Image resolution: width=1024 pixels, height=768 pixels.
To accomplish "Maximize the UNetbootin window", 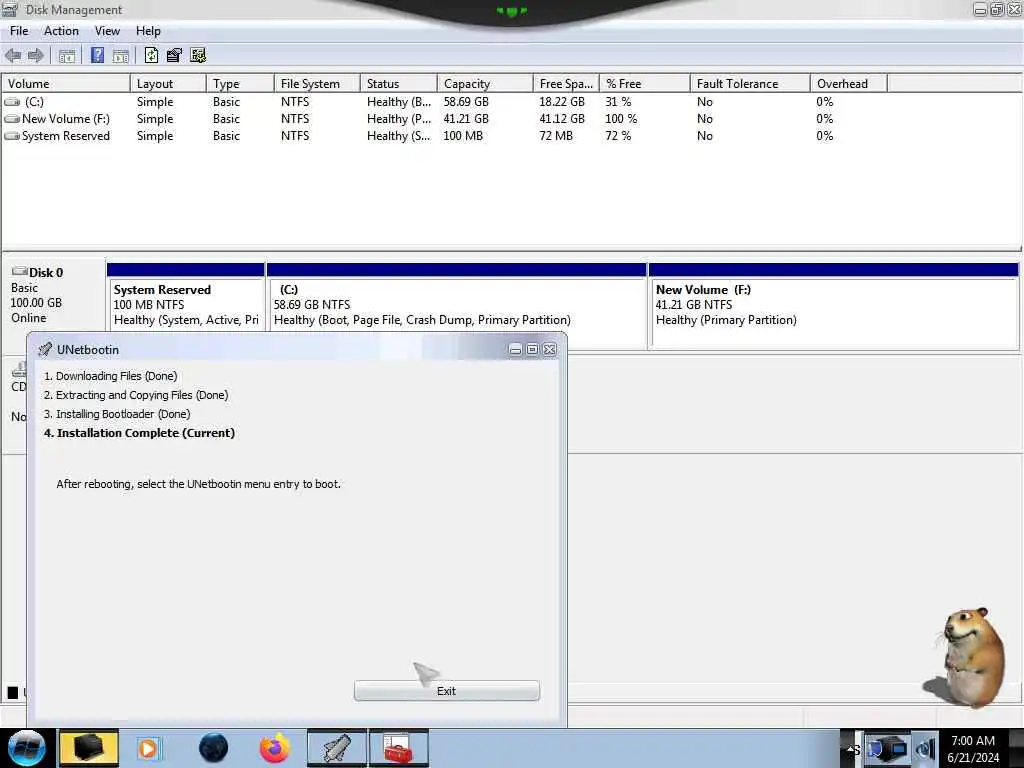I will 532,349.
